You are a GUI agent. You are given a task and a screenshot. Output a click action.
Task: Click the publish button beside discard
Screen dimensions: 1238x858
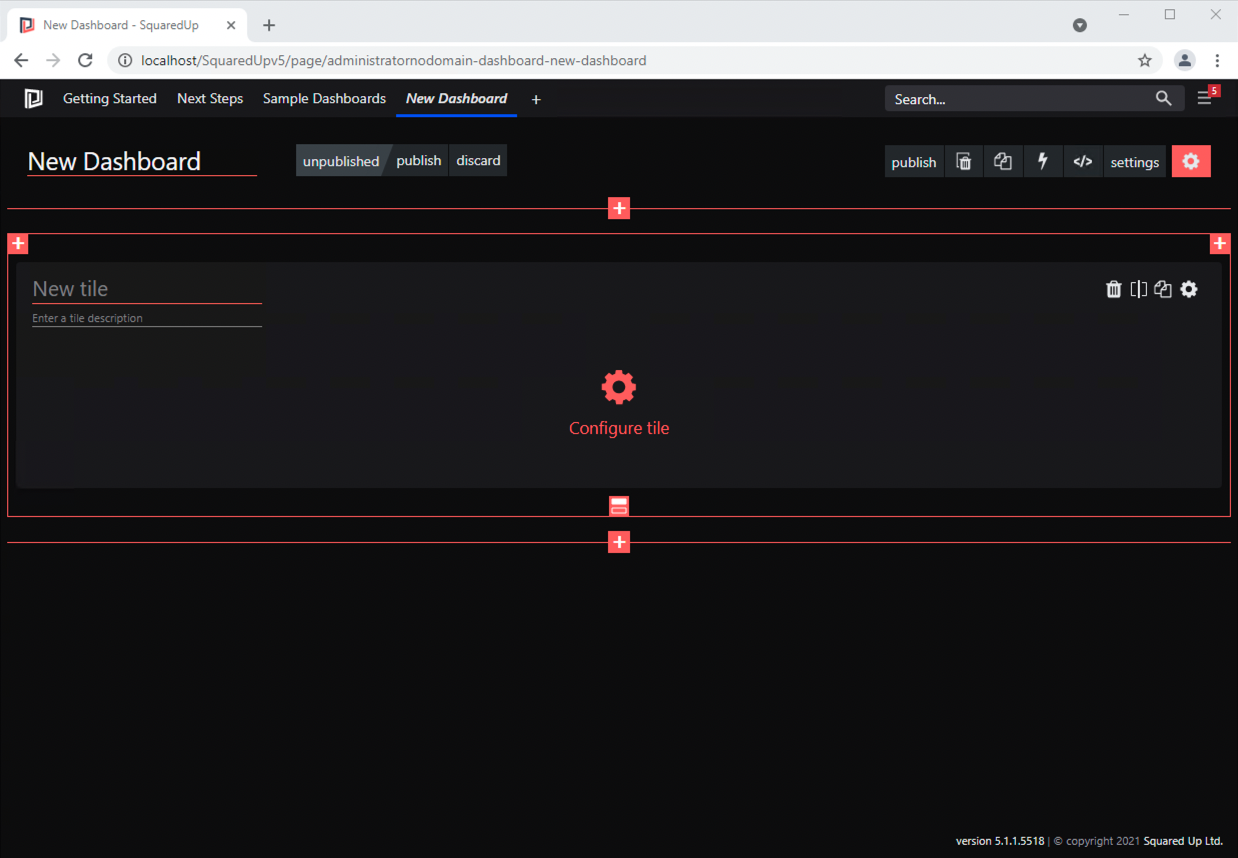[419, 161]
